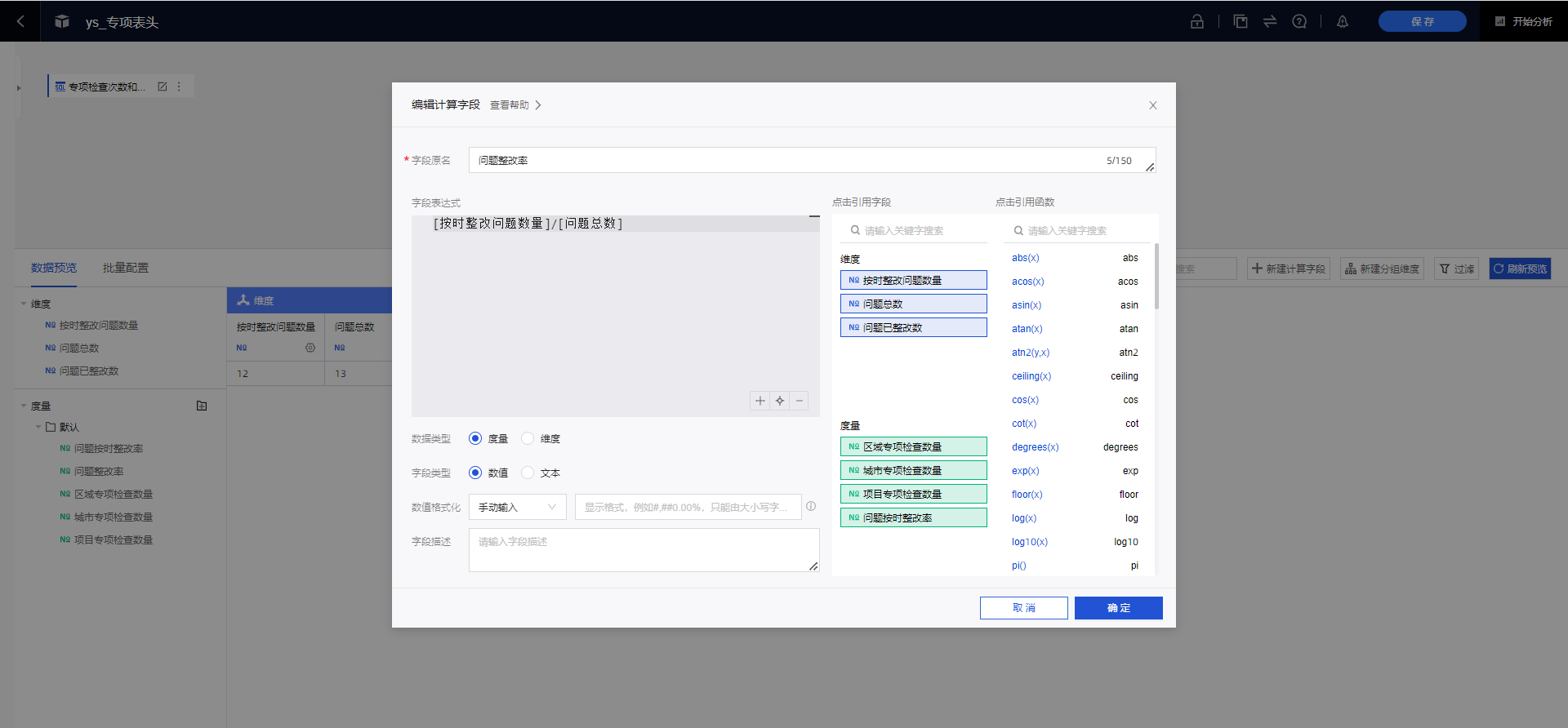Open the help question mark icon
Image resolution: width=1568 pixels, height=728 pixels.
(x=1299, y=21)
